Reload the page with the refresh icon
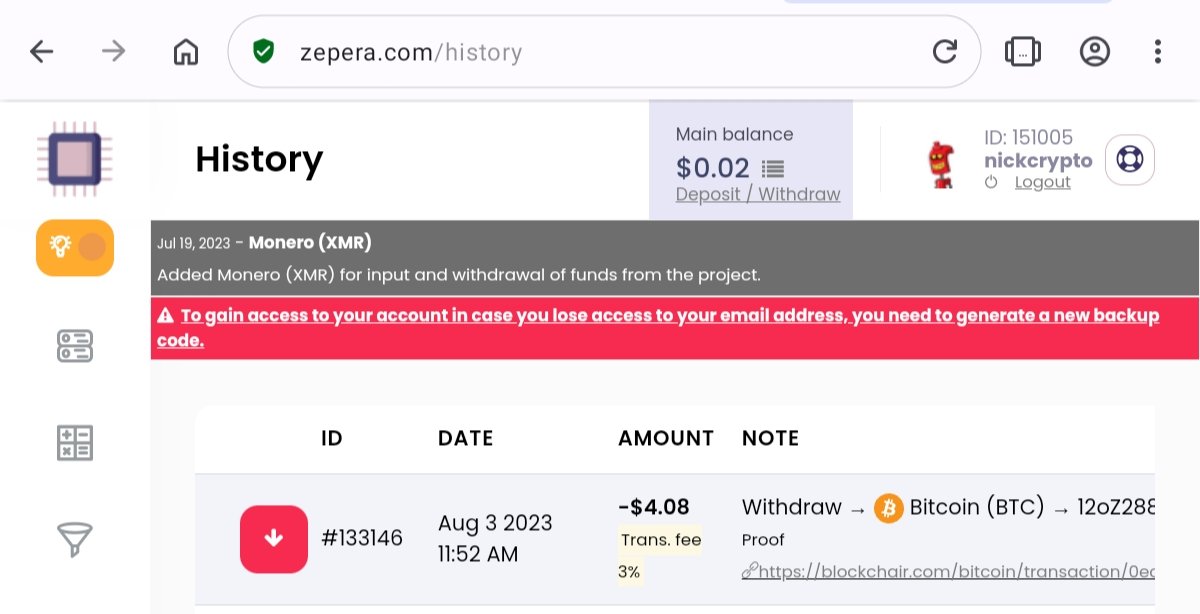The height and width of the screenshot is (614, 1200). click(945, 51)
